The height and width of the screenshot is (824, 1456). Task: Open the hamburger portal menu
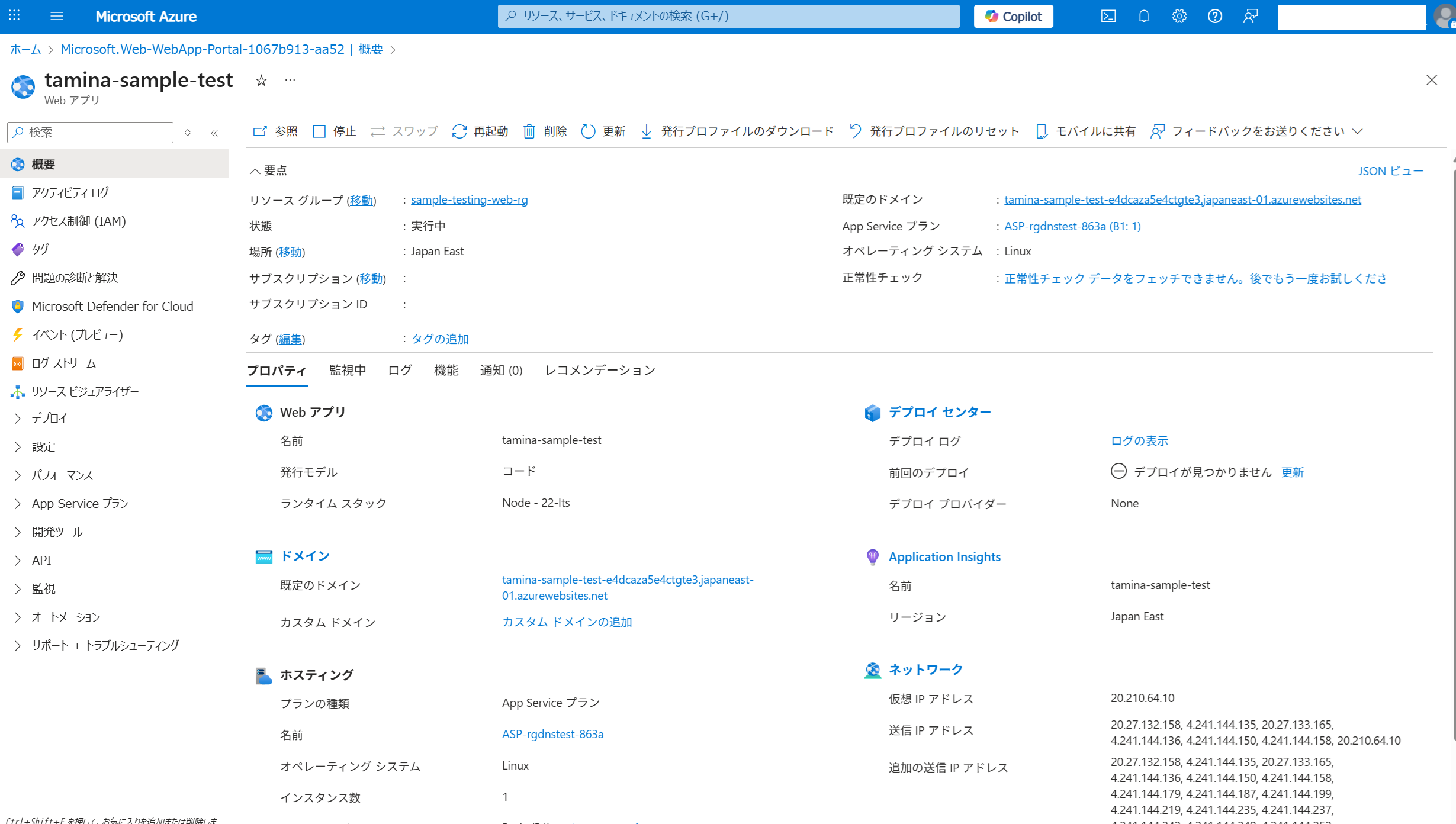57,16
